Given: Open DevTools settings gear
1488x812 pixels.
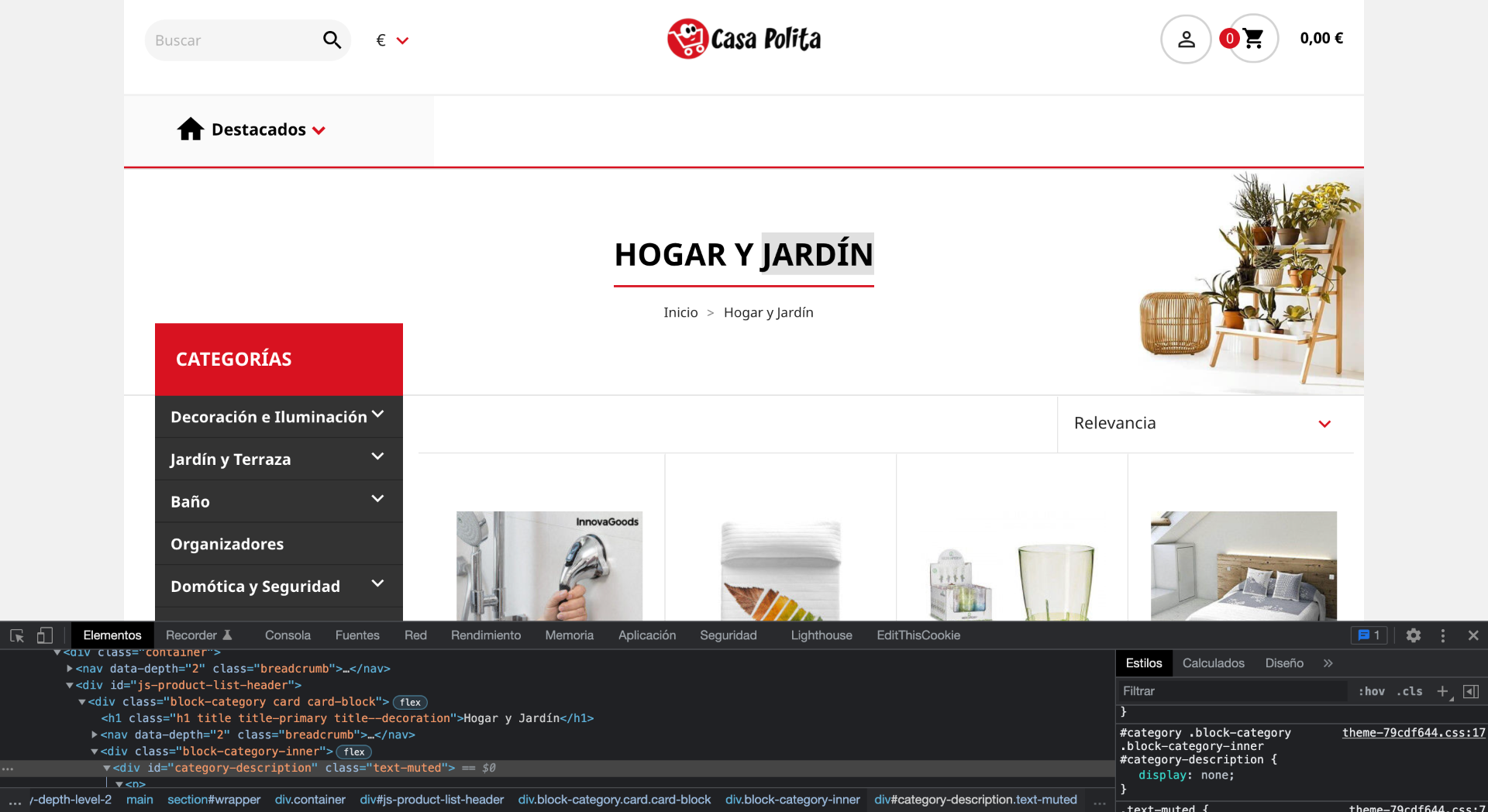Looking at the screenshot, I should point(1414,635).
